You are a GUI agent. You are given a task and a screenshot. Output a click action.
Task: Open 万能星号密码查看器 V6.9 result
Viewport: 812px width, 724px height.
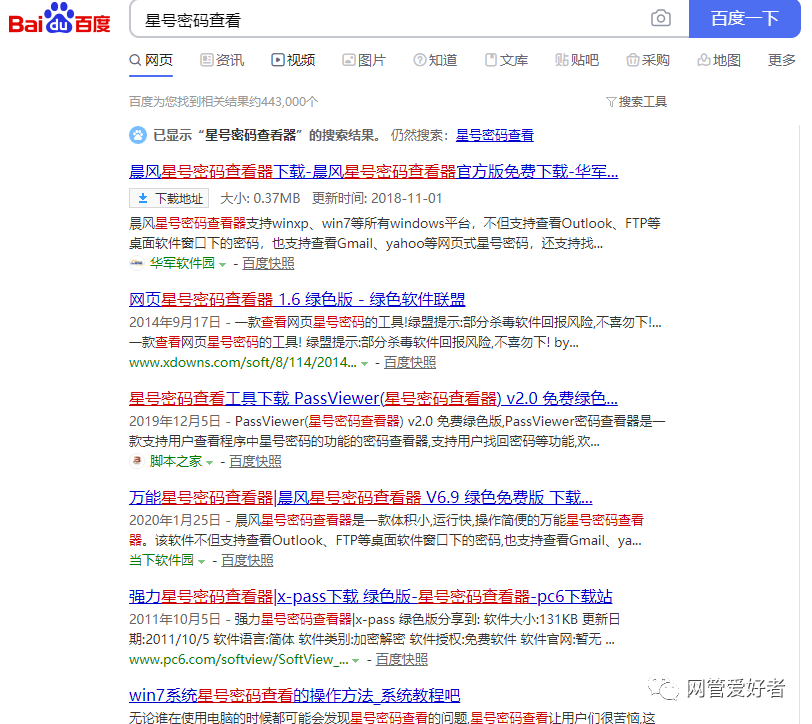click(360, 497)
